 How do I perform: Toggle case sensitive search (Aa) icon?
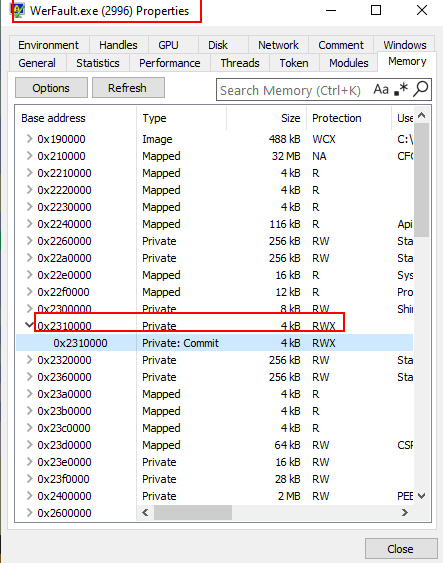(x=381, y=89)
